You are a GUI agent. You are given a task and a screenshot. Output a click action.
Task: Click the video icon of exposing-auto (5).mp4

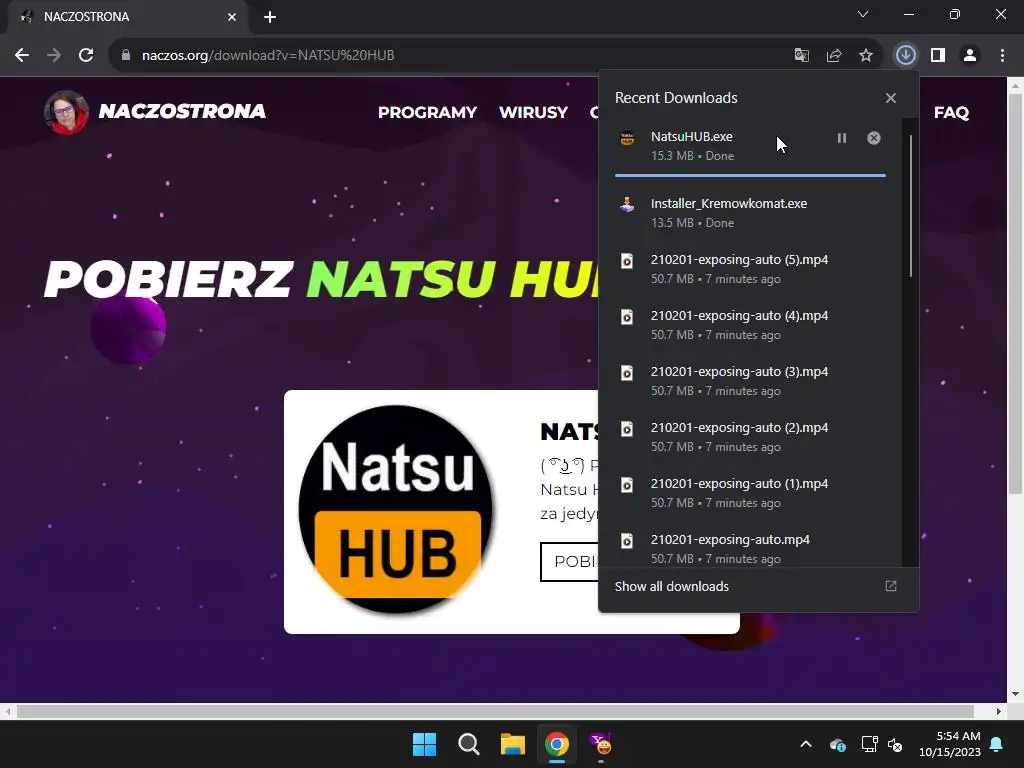coord(627,261)
